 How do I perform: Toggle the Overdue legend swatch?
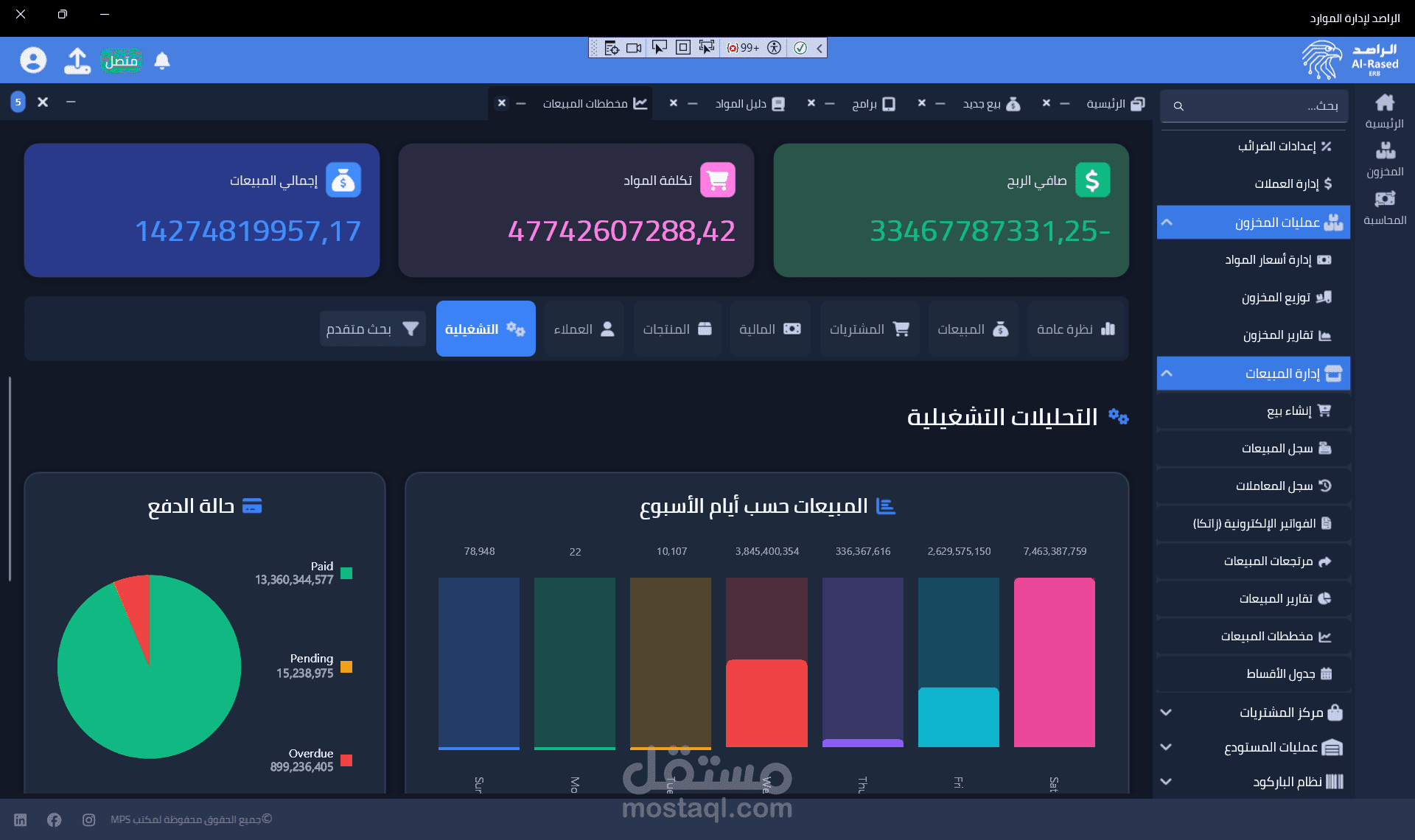[346, 760]
